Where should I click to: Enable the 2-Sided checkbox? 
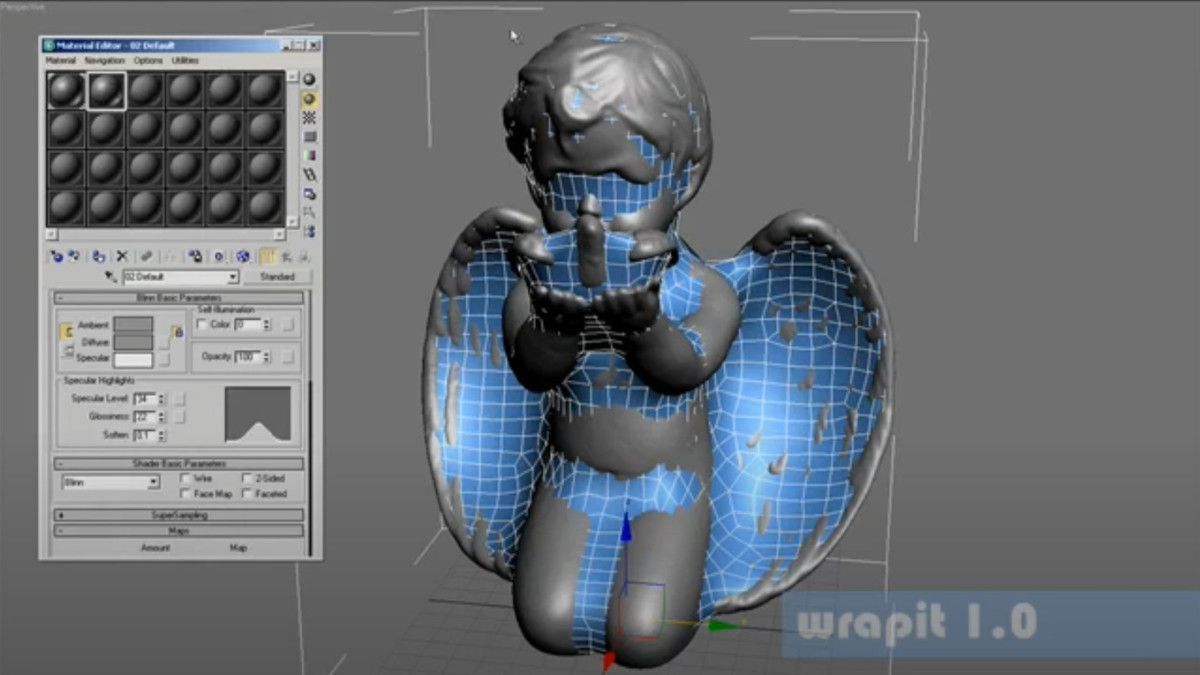tap(247, 478)
